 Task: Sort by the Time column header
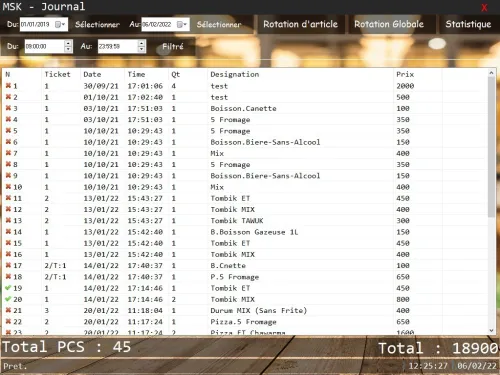137,74
